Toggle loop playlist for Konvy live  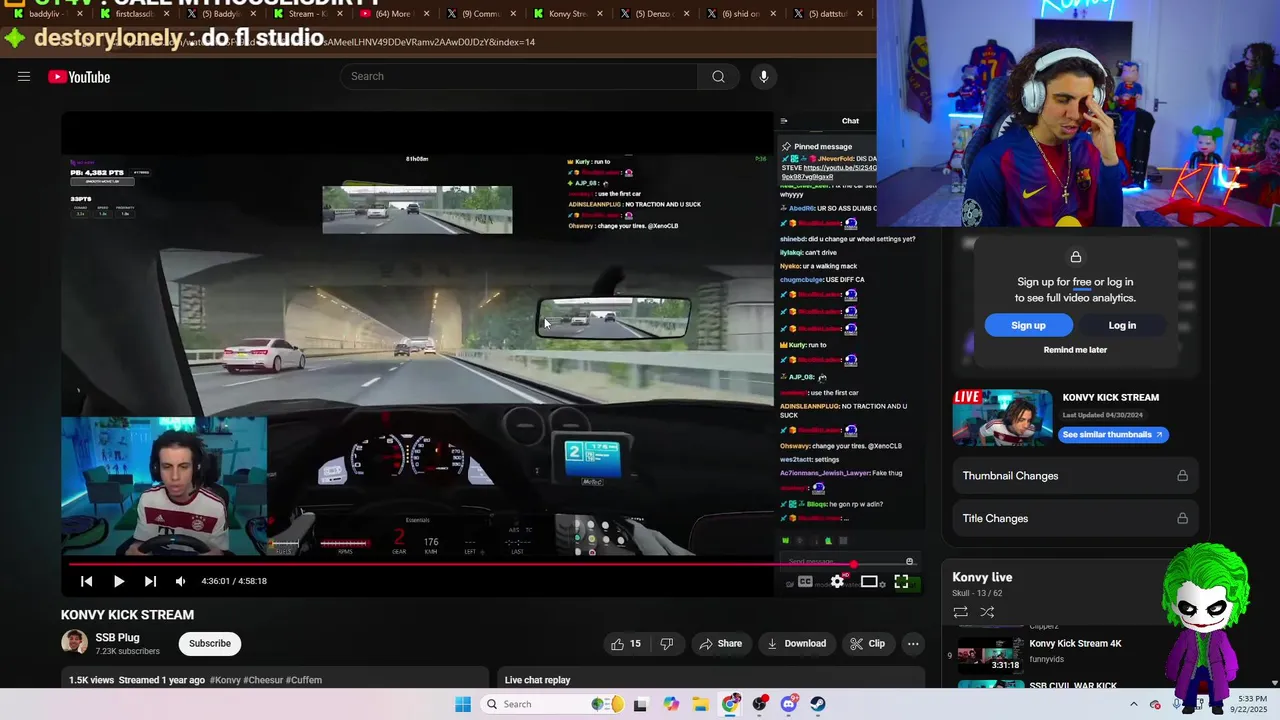[960, 612]
